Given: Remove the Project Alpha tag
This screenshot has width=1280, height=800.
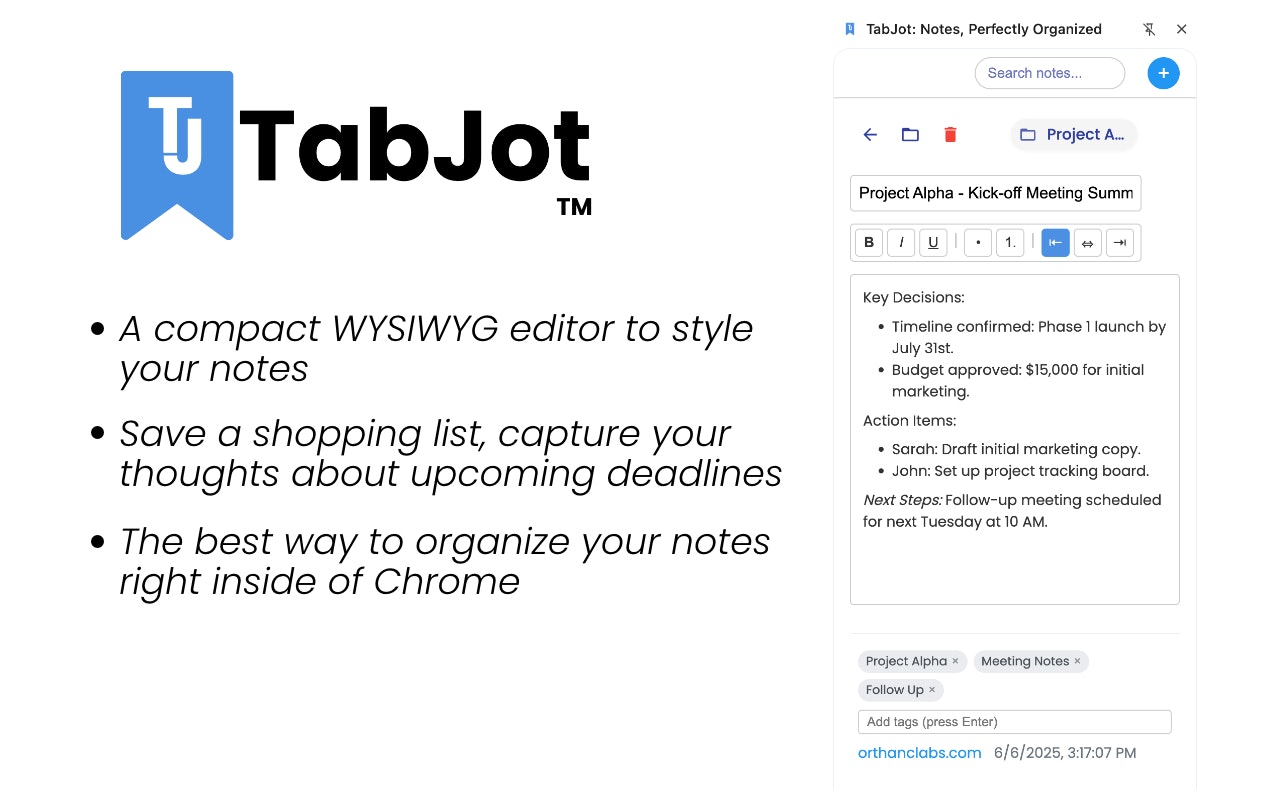Looking at the screenshot, I should coord(955,661).
